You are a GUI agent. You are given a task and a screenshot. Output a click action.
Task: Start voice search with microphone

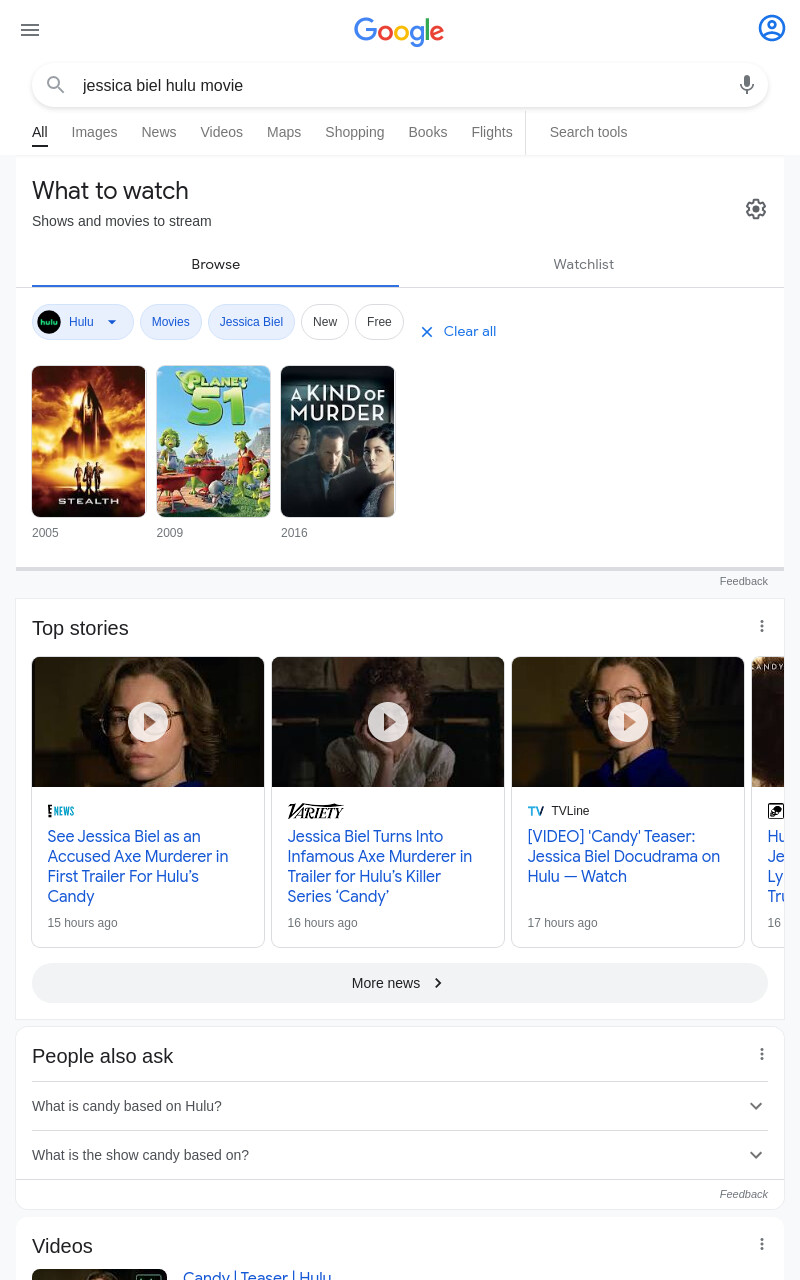[x=747, y=85]
